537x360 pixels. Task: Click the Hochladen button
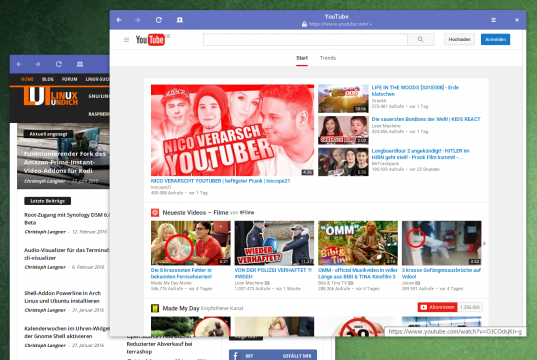[x=460, y=39]
